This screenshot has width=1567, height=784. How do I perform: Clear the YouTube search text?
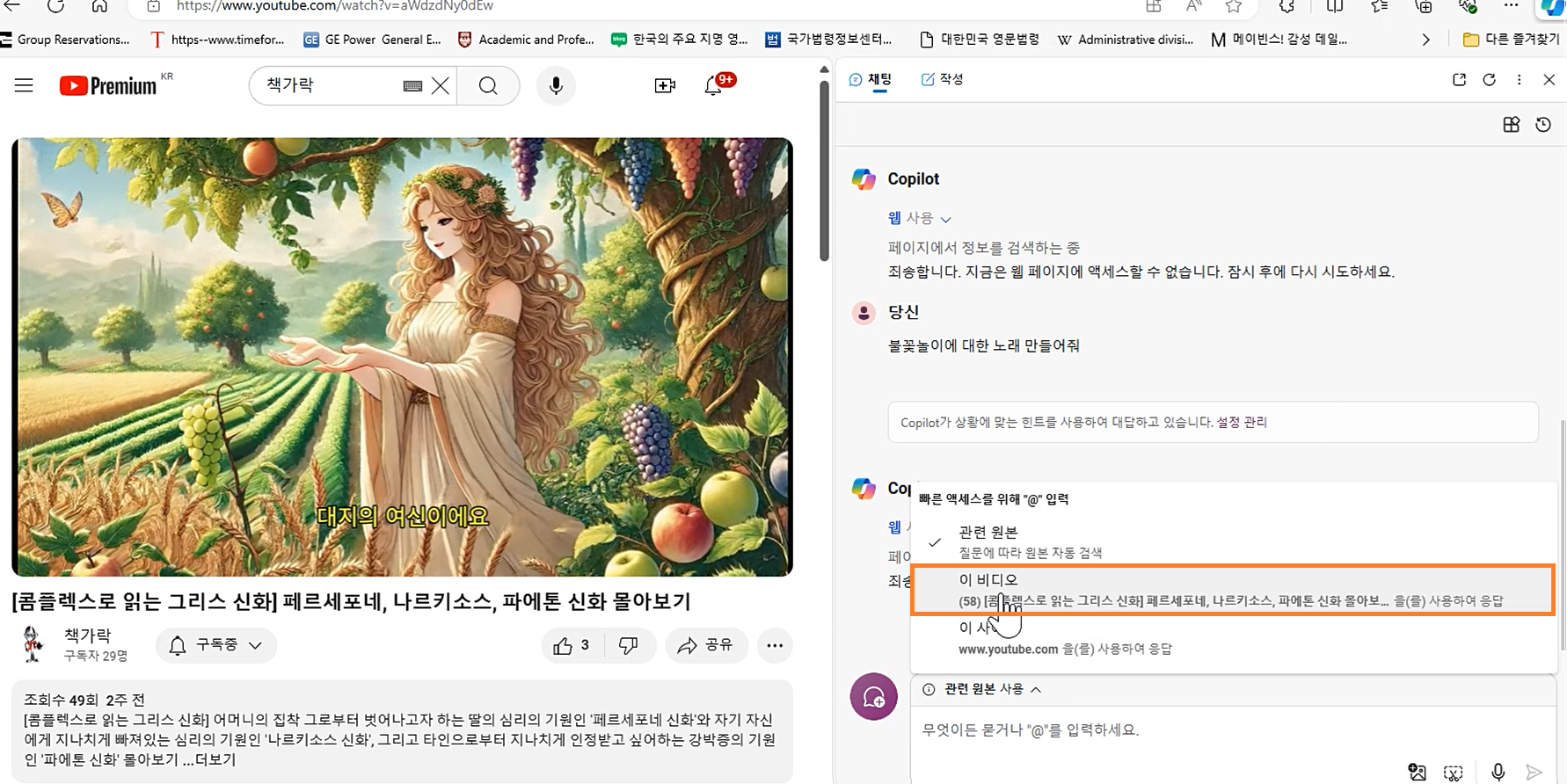pos(441,85)
